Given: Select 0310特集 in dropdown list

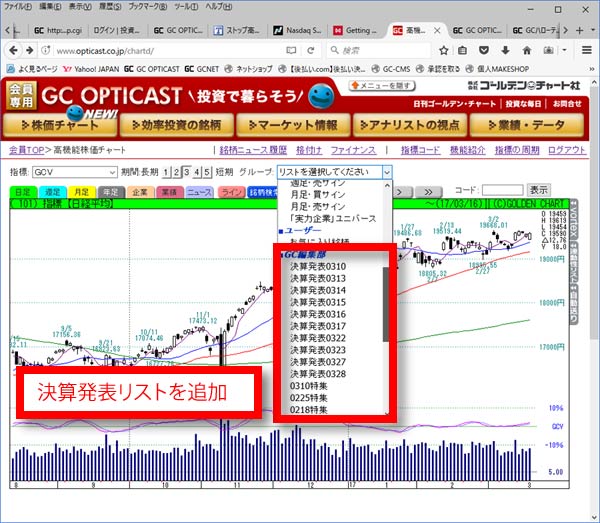Looking at the screenshot, I should tap(308, 386).
